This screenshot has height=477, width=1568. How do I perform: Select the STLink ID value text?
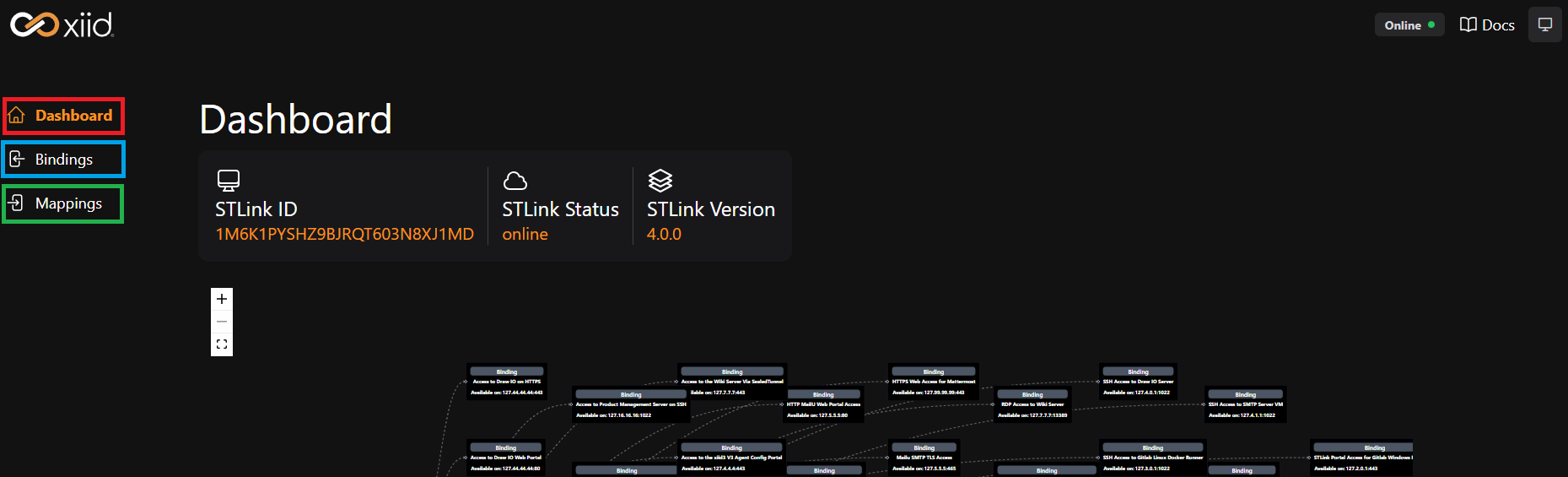(344, 234)
